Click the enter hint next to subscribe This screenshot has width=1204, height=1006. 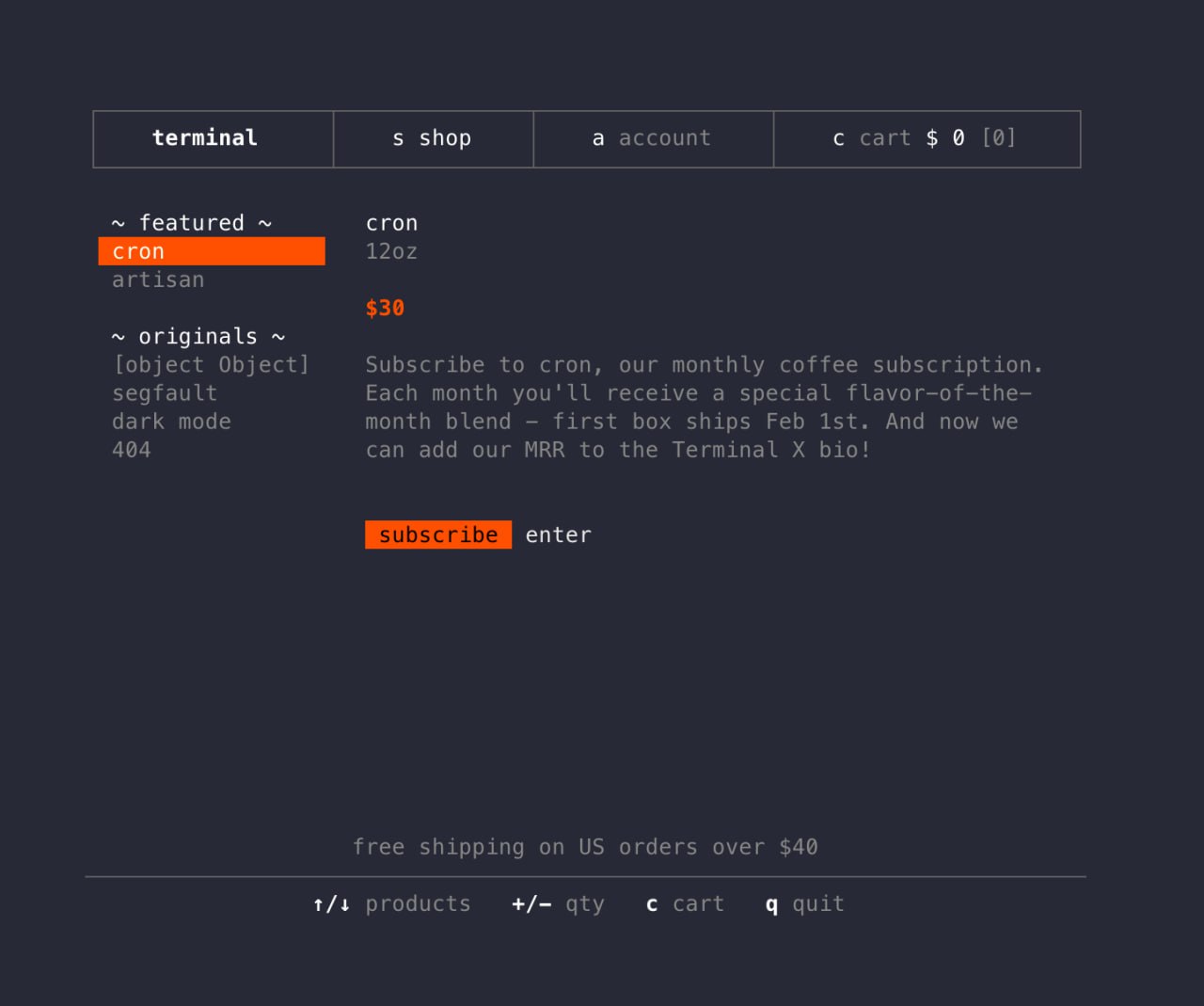point(558,535)
